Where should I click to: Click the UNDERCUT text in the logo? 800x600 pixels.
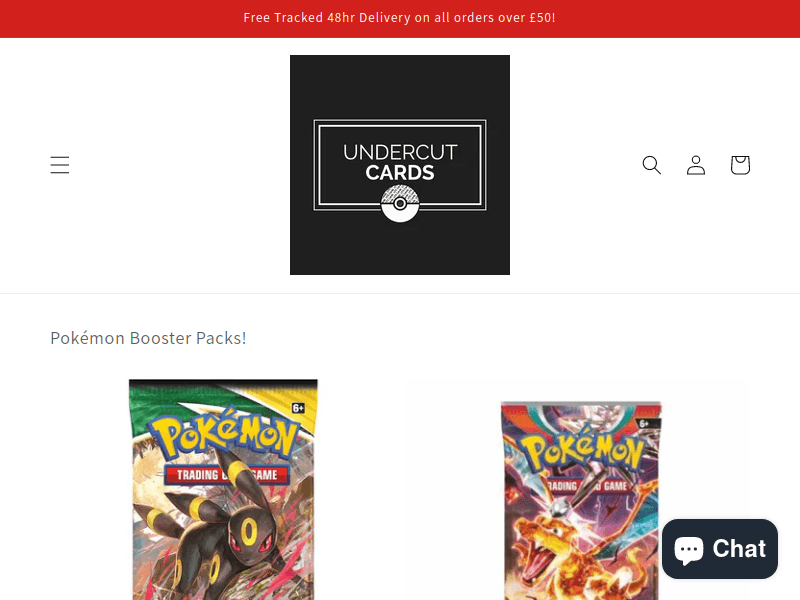tap(400, 152)
